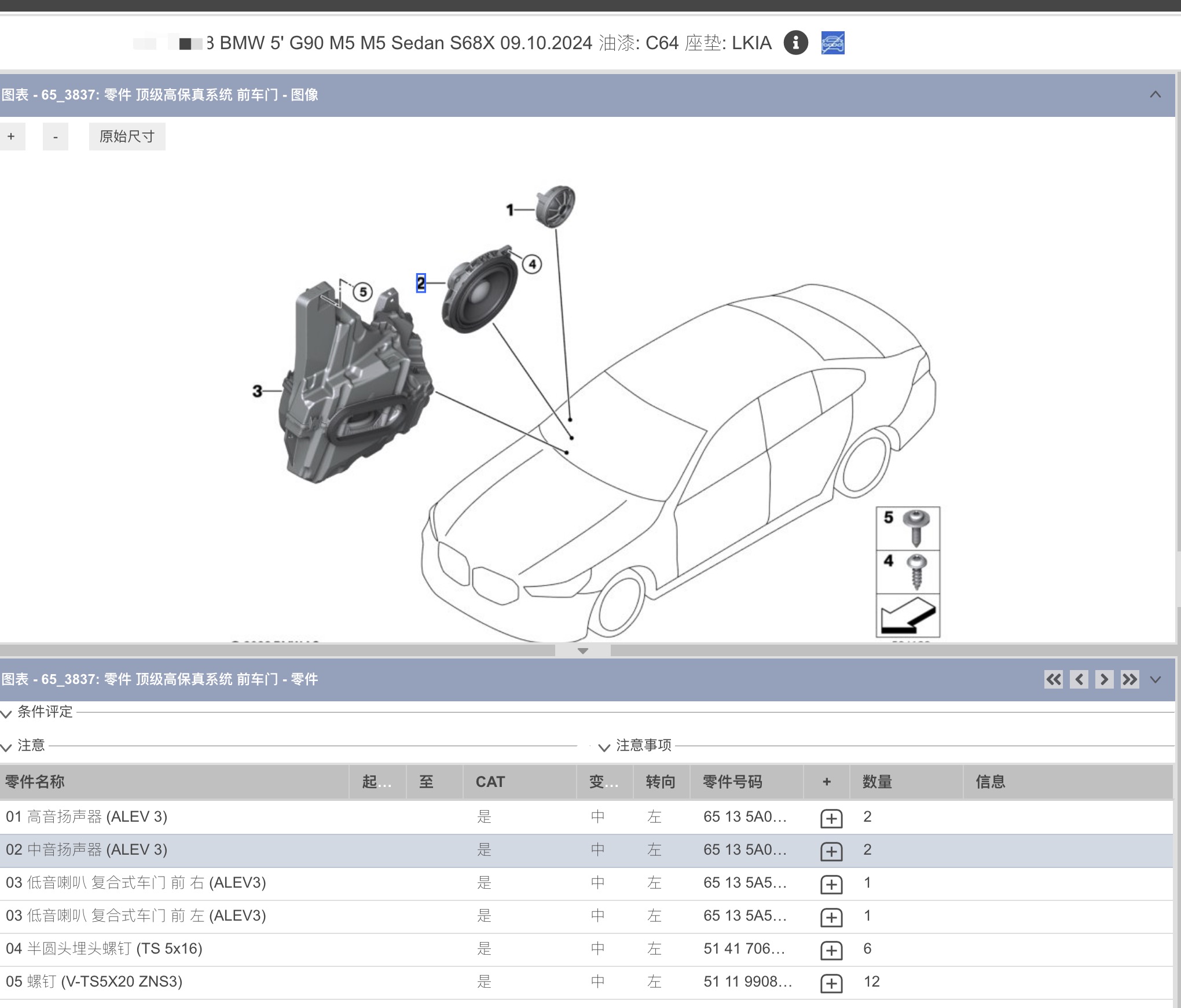Click circled callout 4 near speaker

click(532, 264)
